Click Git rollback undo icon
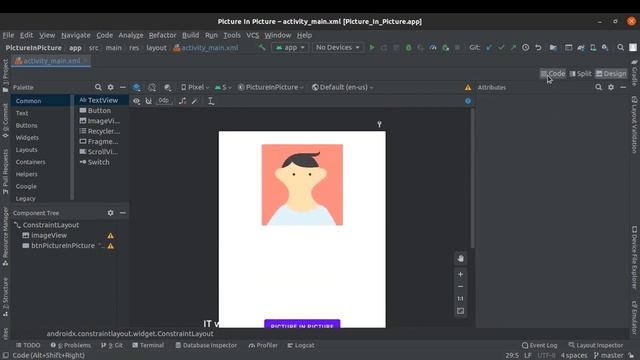The width and height of the screenshot is (640, 360). coord(538,48)
